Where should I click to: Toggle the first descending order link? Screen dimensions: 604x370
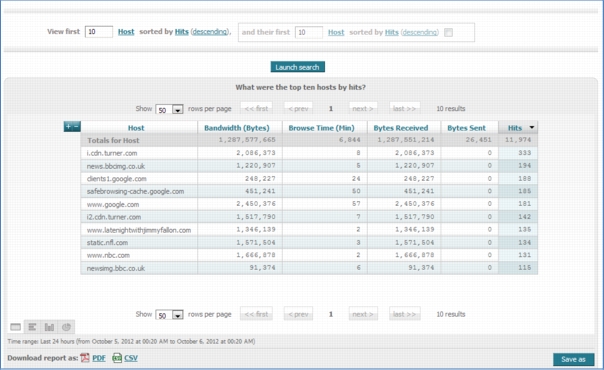210,32
